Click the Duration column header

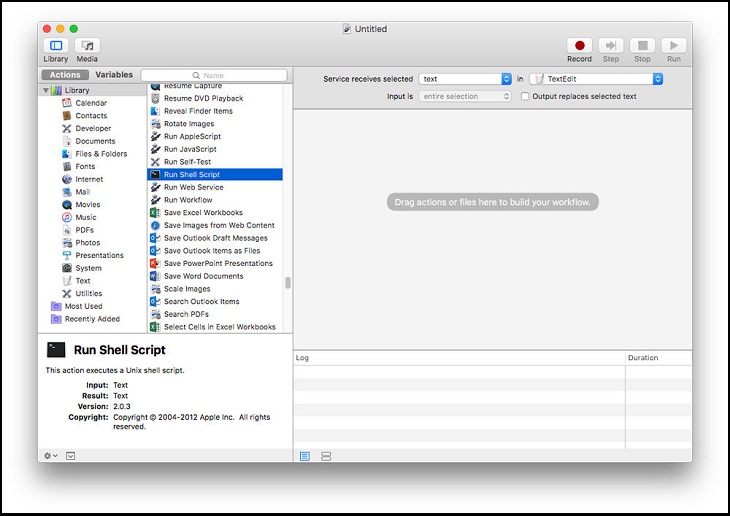658,358
